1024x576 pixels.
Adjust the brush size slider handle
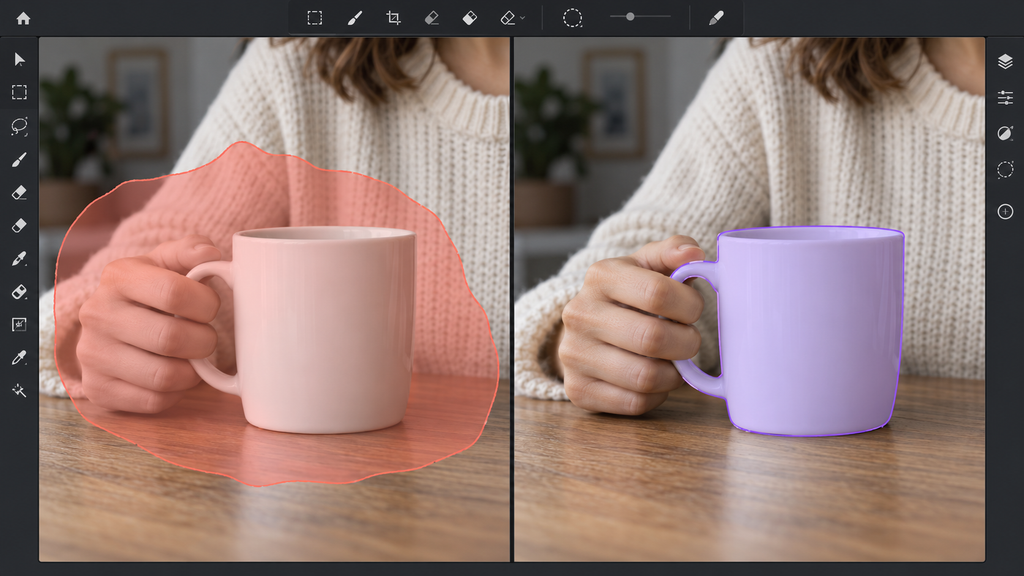[x=630, y=16]
